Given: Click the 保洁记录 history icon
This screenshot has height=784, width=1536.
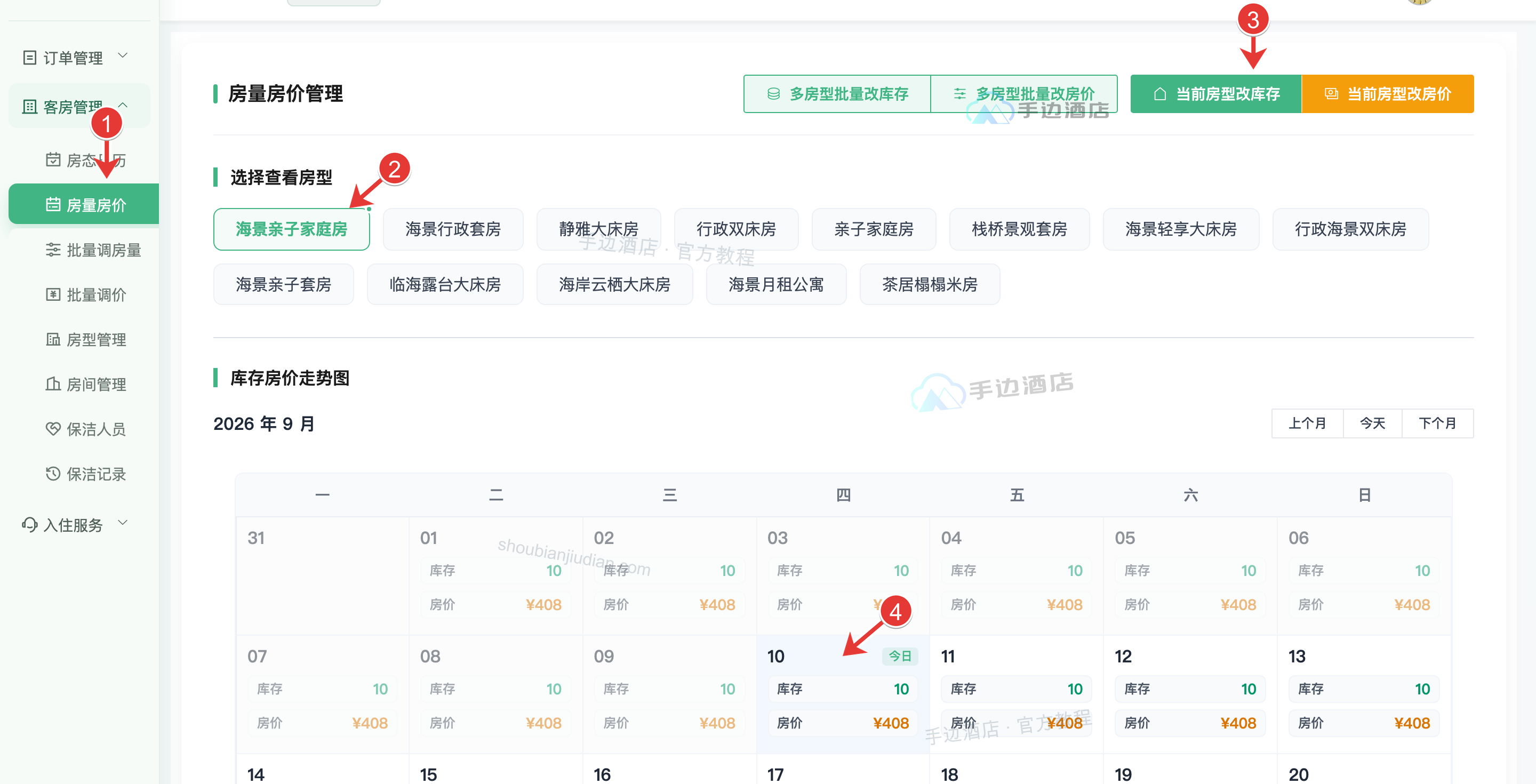Looking at the screenshot, I should point(53,474).
